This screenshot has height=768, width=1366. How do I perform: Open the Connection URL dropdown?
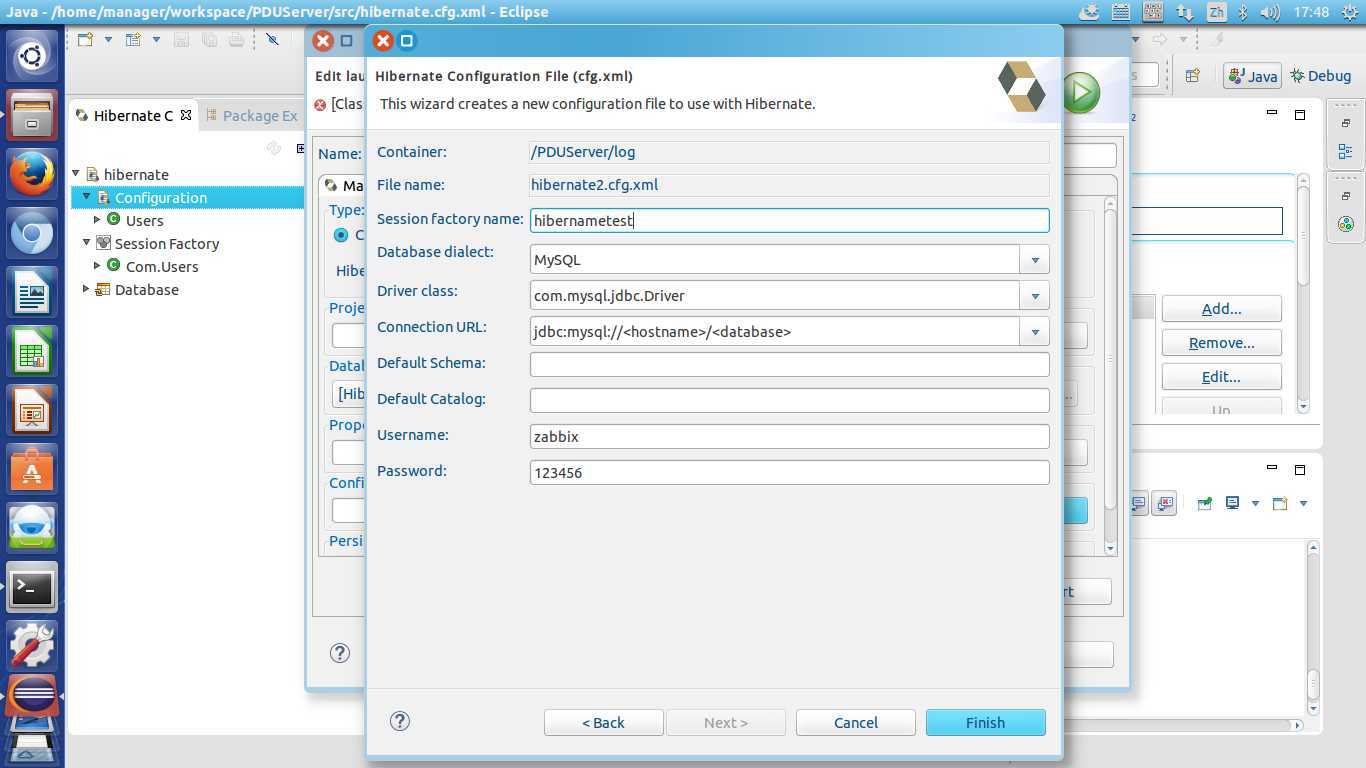click(1035, 332)
